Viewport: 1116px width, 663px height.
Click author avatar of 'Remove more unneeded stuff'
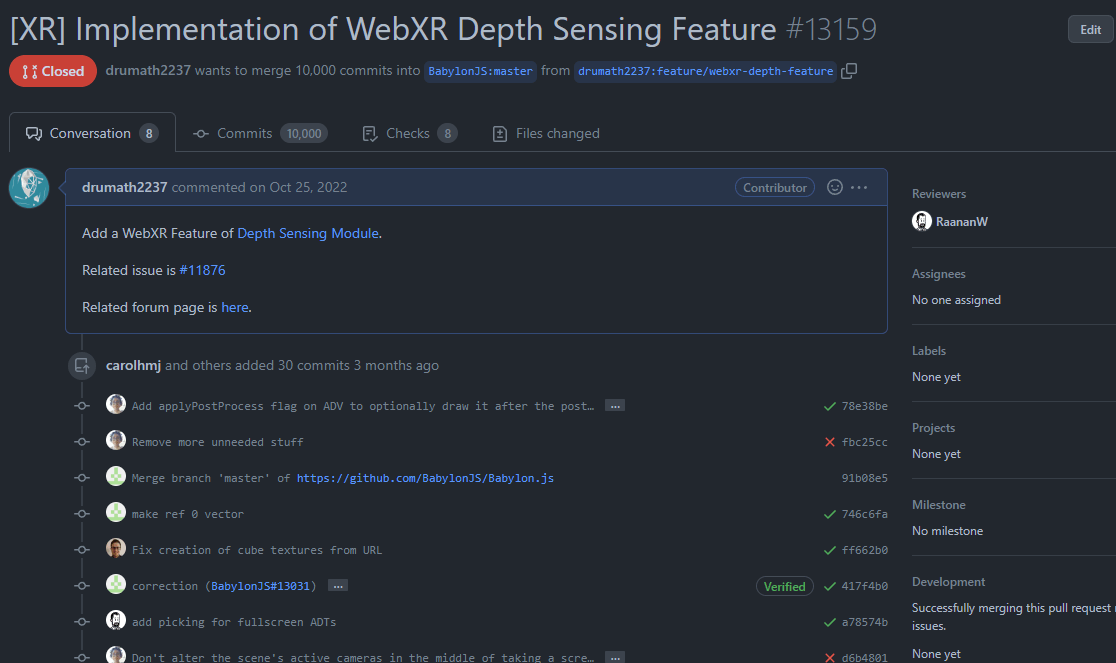pyautogui.click(x=116, y=440)
